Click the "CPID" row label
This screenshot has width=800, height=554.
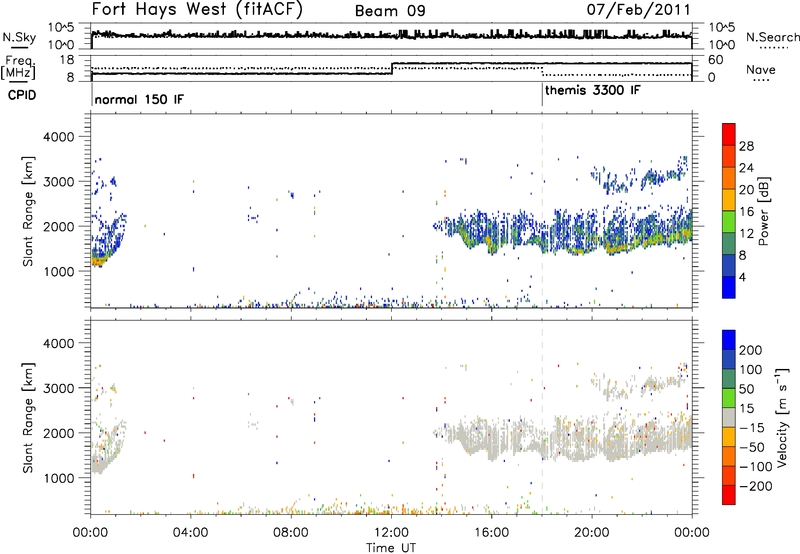pos(22,95)
